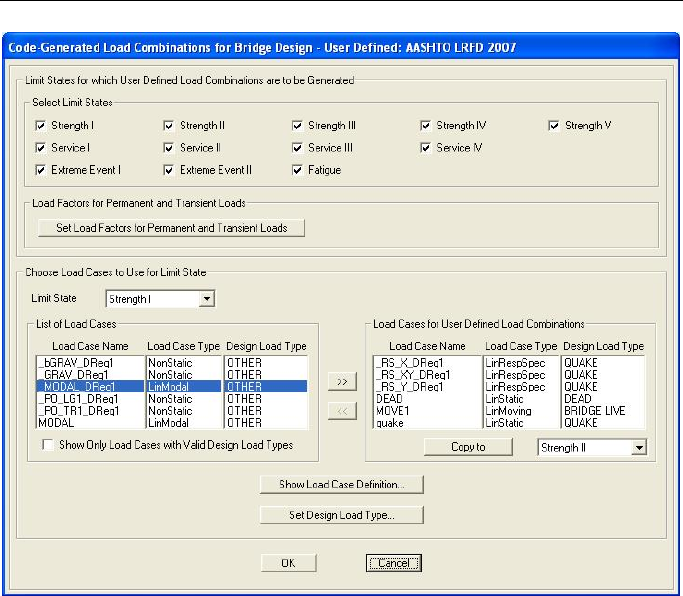Toggle the Service IV checkbox
This screenshot has height=596, width=683.
425,148
